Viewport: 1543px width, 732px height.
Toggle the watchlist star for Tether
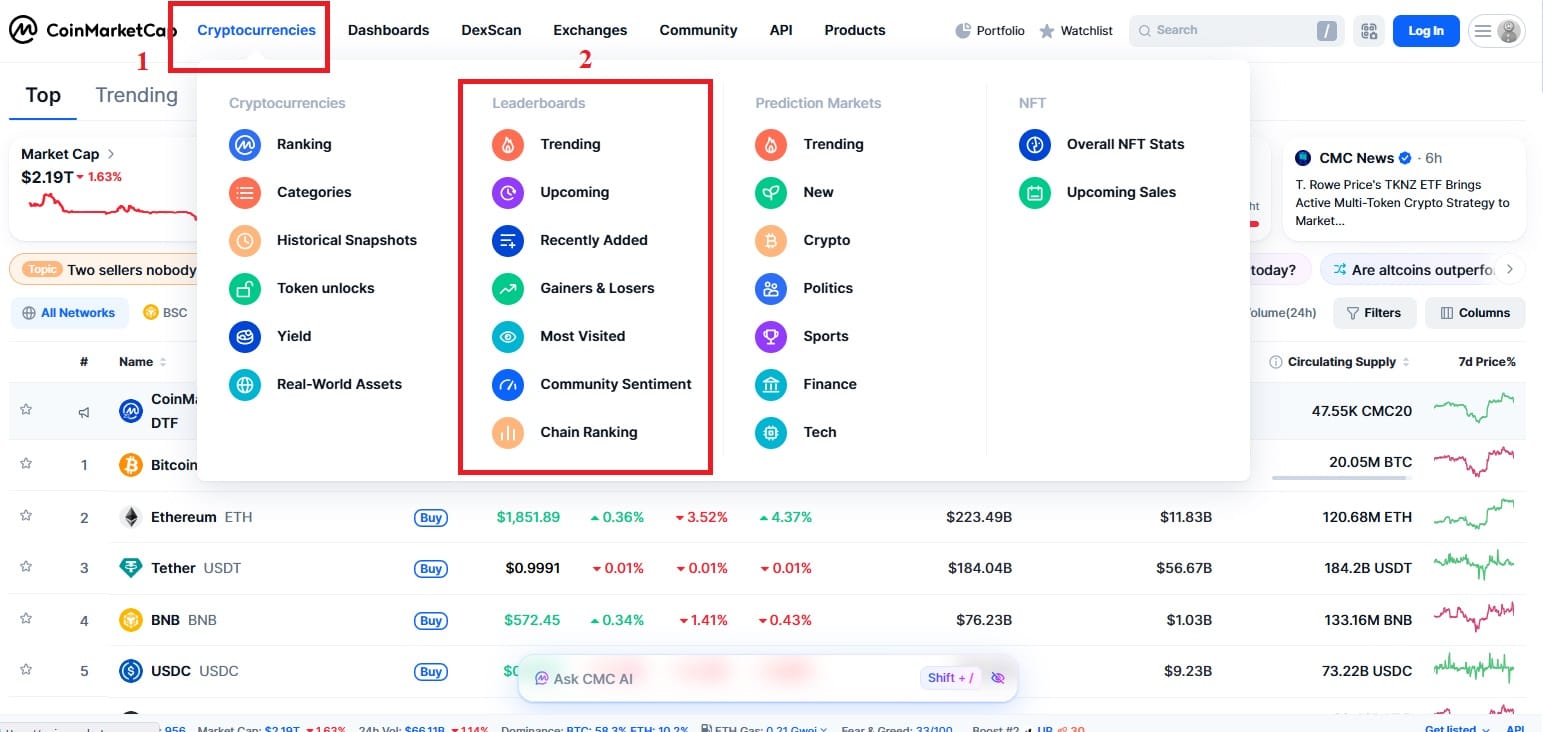coord(26,567)
